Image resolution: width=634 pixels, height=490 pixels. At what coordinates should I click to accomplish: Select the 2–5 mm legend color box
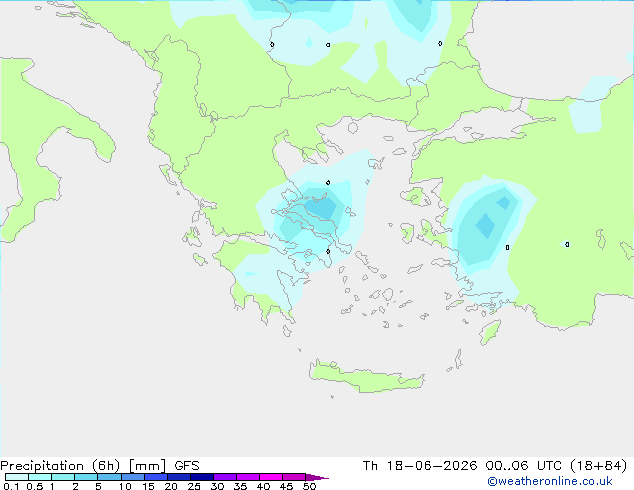86,477
